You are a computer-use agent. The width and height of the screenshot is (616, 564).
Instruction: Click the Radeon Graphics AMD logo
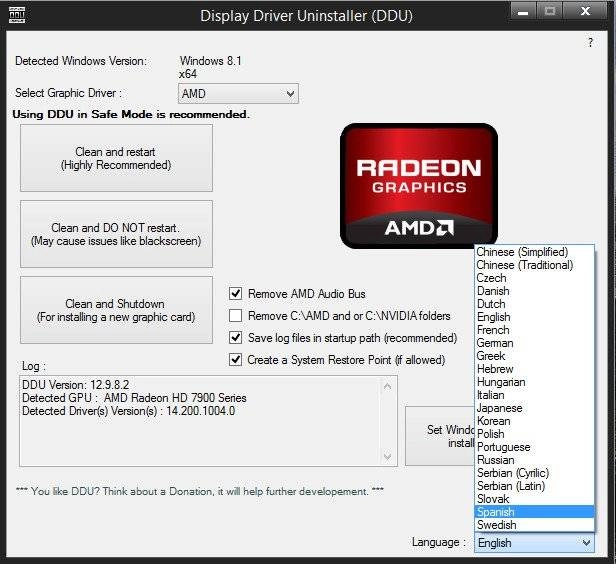[x=419, y=186]
